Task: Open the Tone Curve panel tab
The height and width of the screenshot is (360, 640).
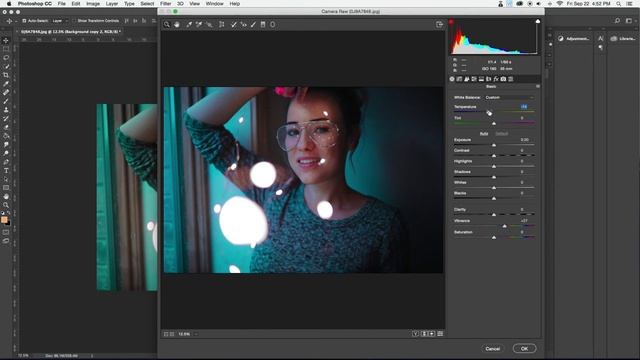Action: (459, 79)
